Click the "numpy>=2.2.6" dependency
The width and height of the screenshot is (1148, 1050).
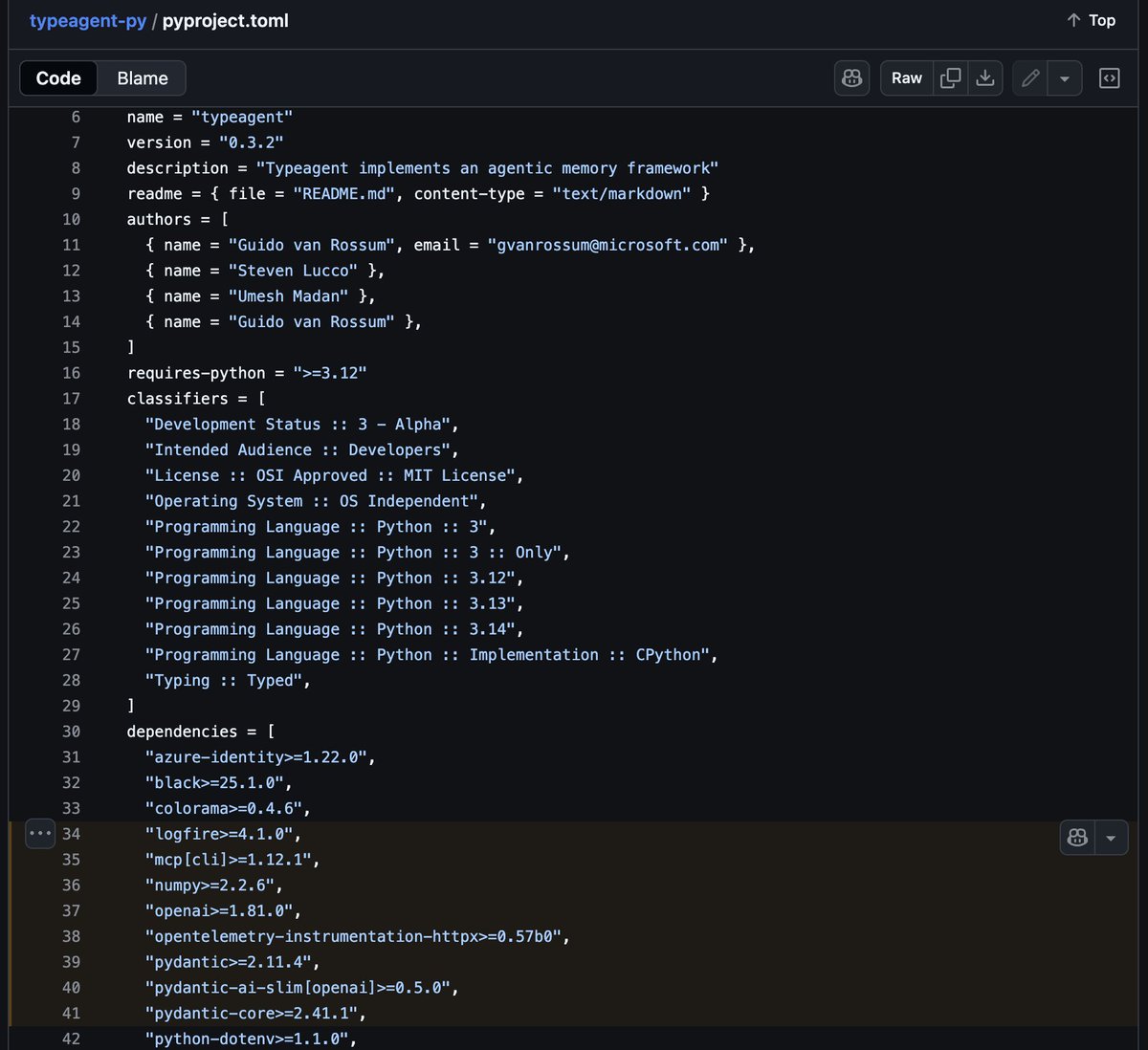[x=209, y=886]
